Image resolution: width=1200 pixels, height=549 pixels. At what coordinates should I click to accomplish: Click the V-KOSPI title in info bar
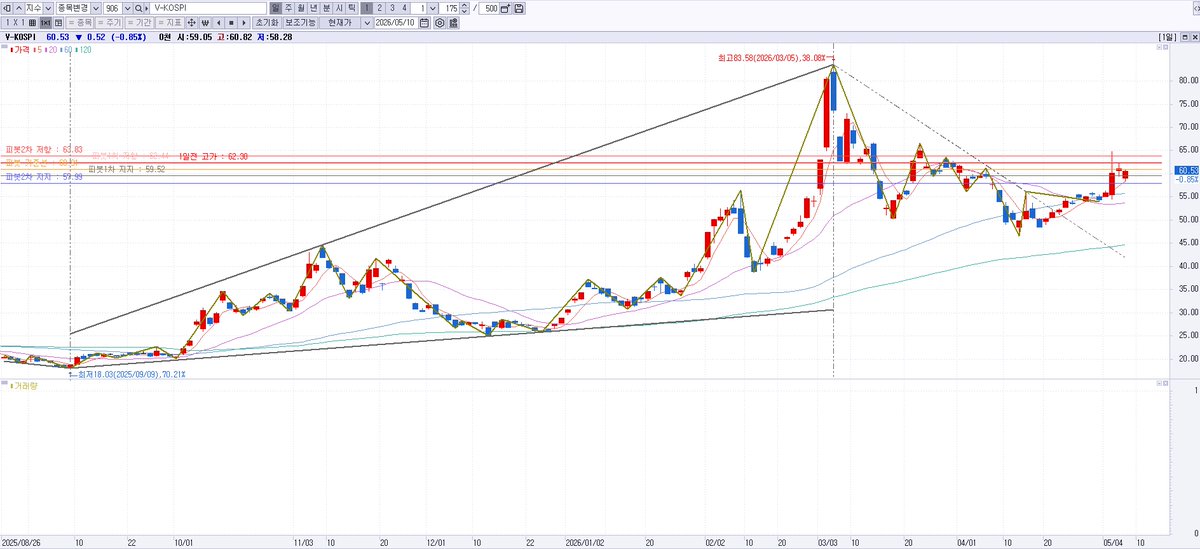pyautogui.click(x=20, y=37)
